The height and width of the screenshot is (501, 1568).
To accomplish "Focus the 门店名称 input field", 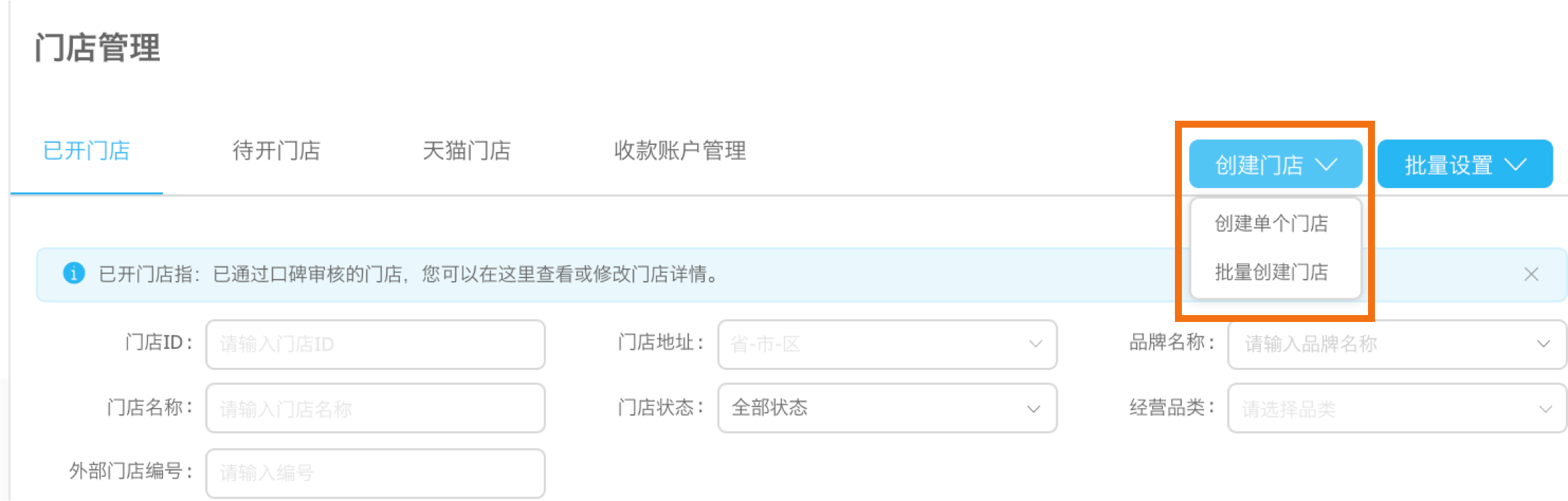I will pyautogui.click(x=376, y=408).
